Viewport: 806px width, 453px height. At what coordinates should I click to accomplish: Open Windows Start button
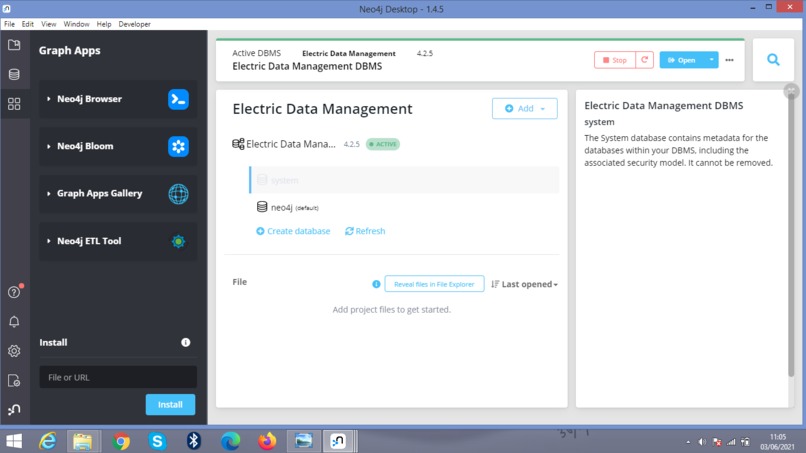(14, 441)
